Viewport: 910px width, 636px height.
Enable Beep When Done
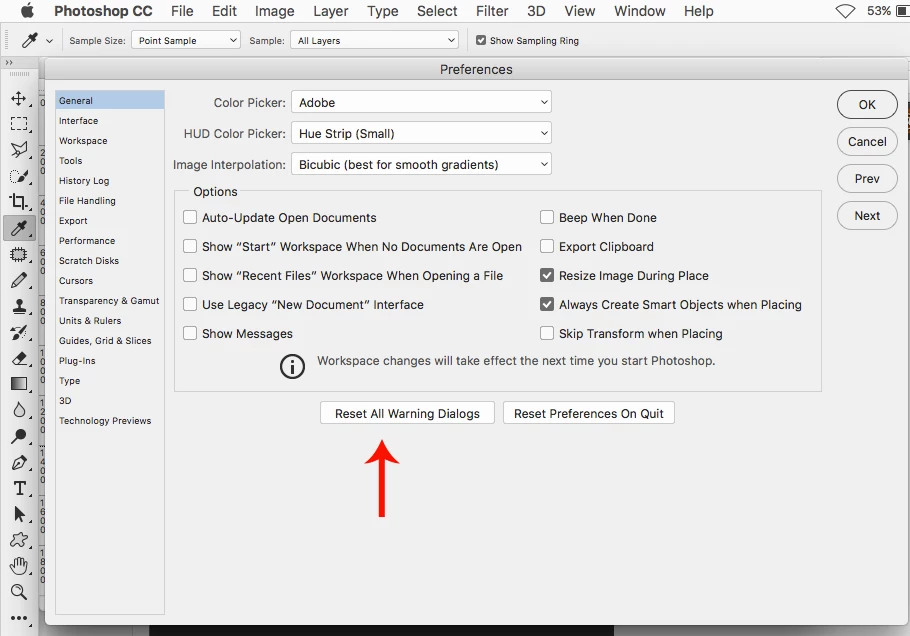(547, 217)
